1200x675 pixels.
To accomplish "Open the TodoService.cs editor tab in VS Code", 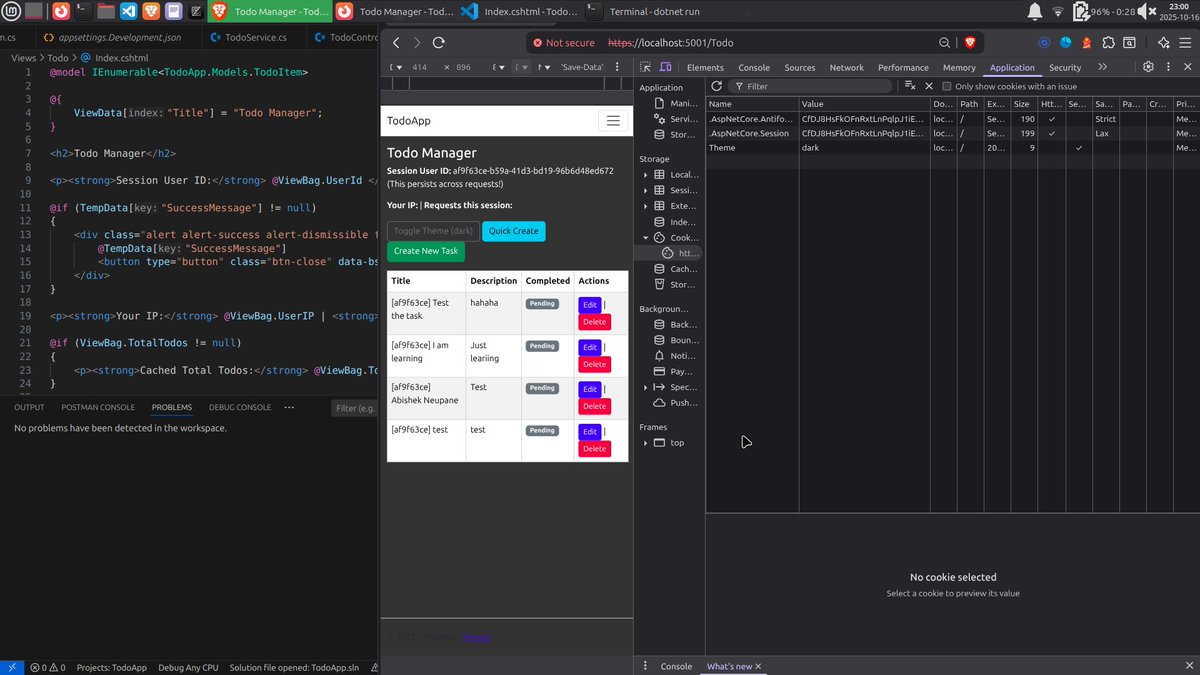I will (248, 37).
